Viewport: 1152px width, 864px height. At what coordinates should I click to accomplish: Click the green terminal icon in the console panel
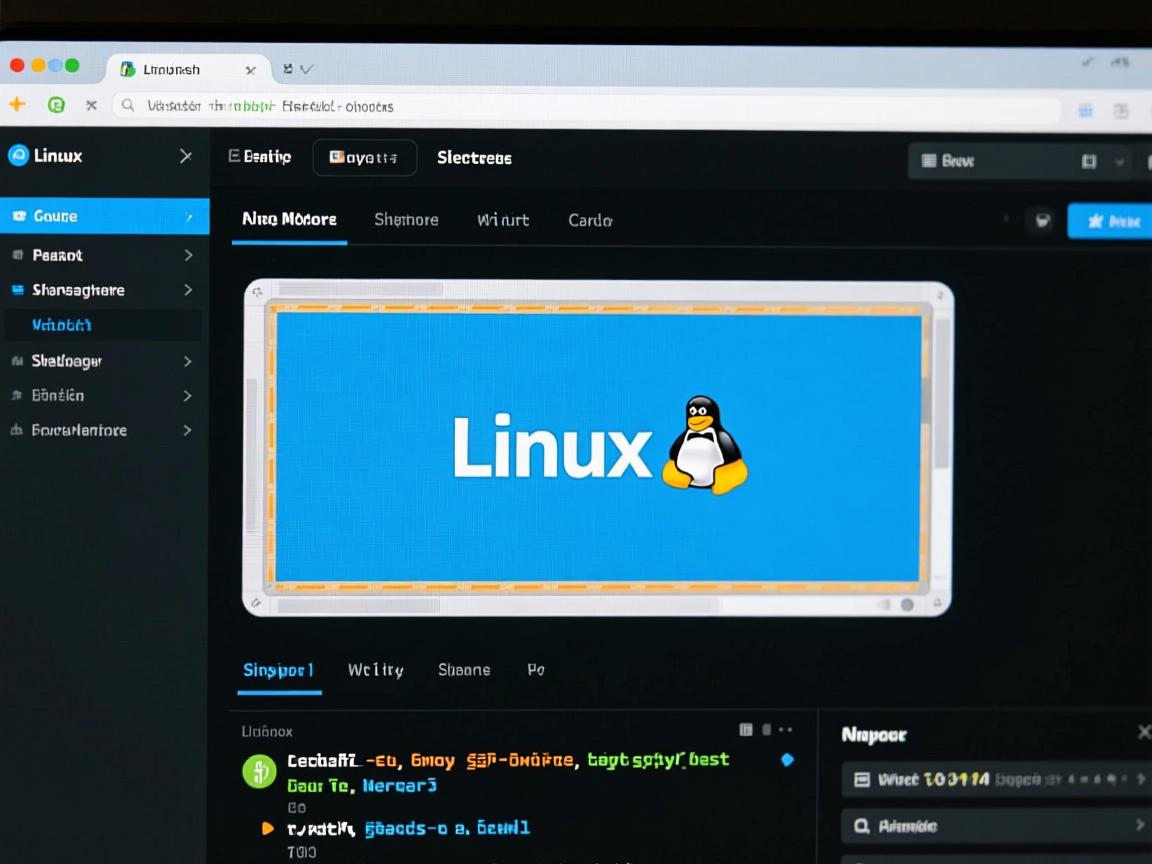coord(259,771)
